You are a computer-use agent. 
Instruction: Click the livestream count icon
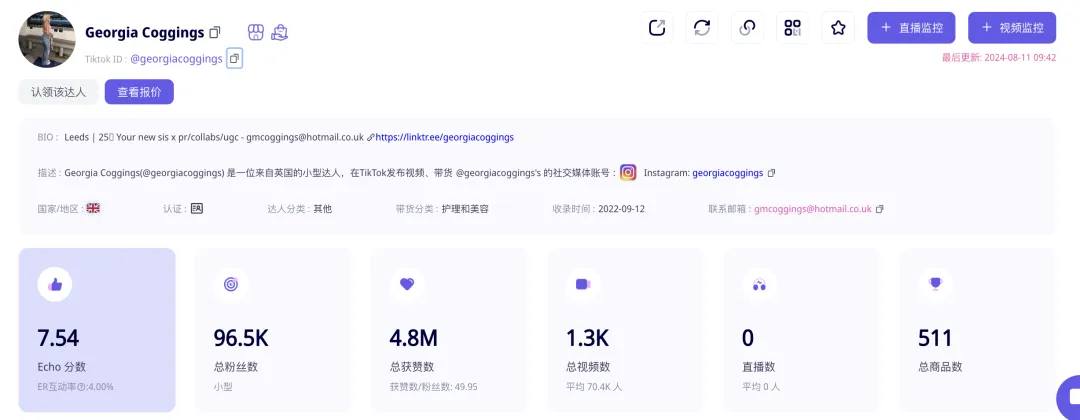(x=760, y=284)
